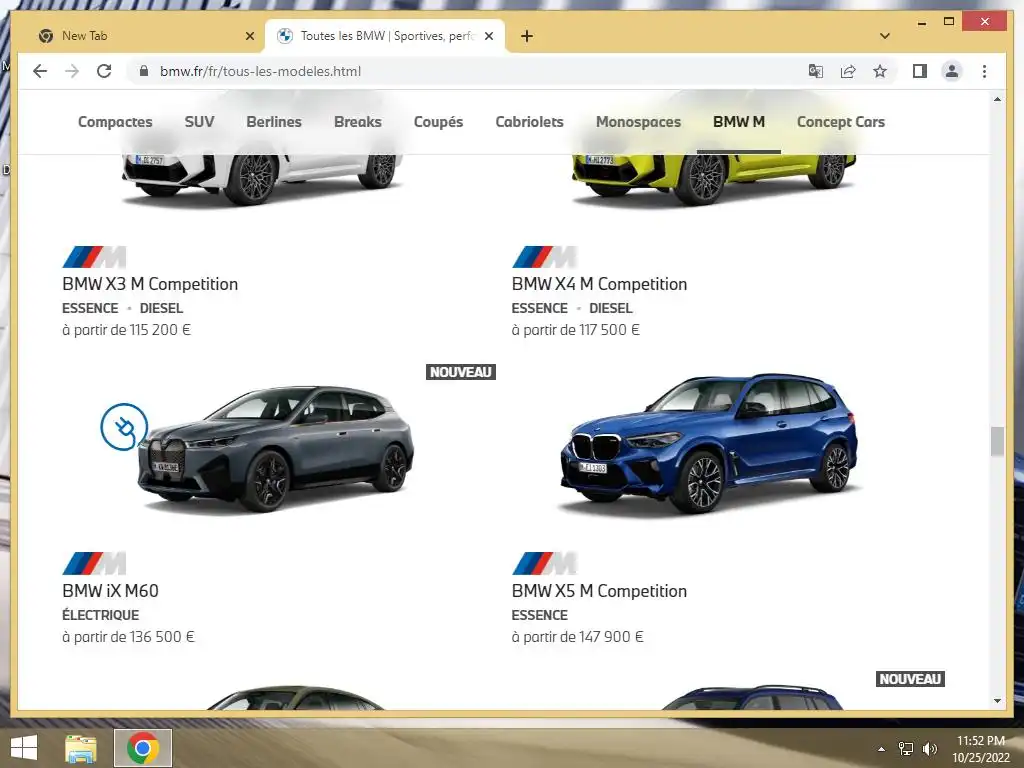Go back using the browser back arrow
Viewport: 1024px width, 768px height.
[x=40, y=71]
